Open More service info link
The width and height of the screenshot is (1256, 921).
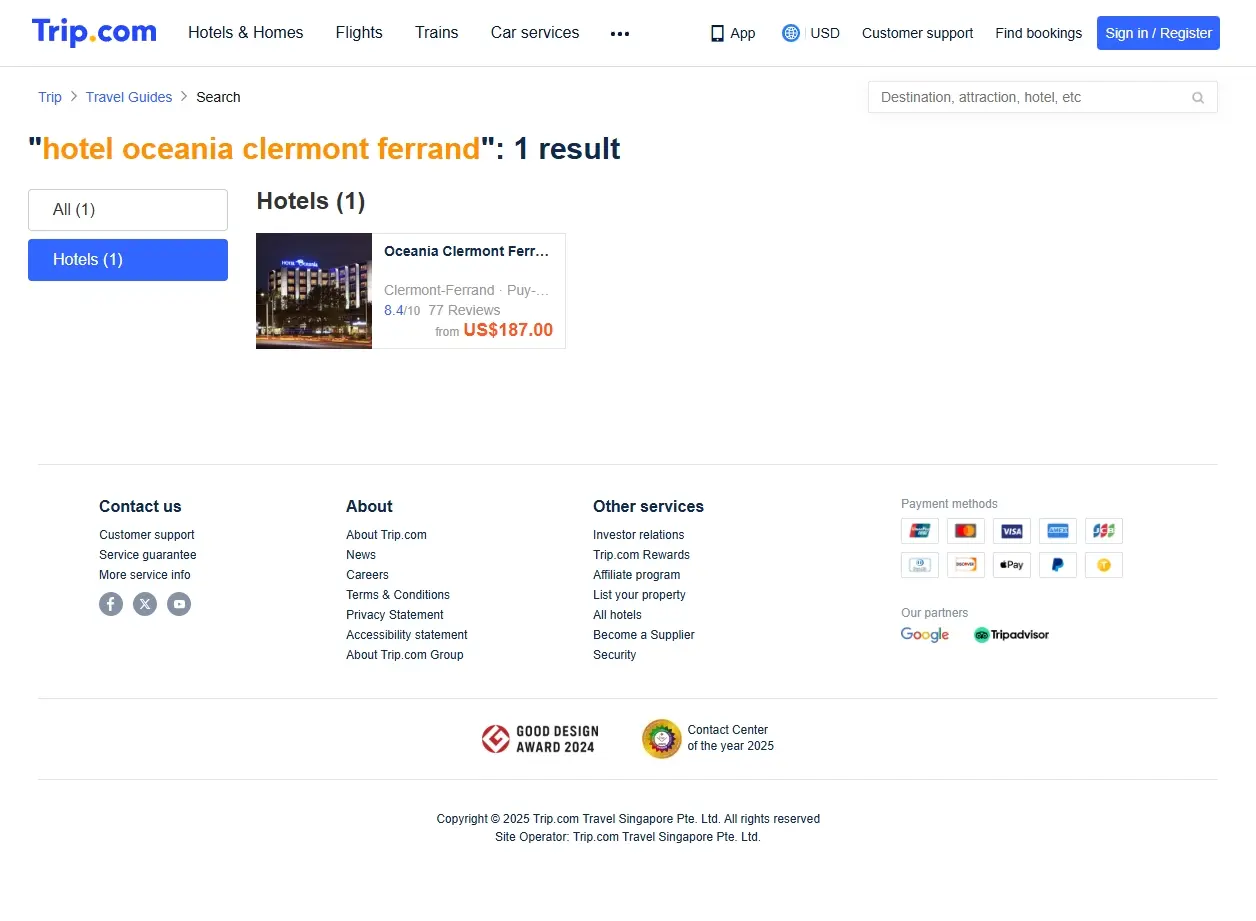coord(145,575)
